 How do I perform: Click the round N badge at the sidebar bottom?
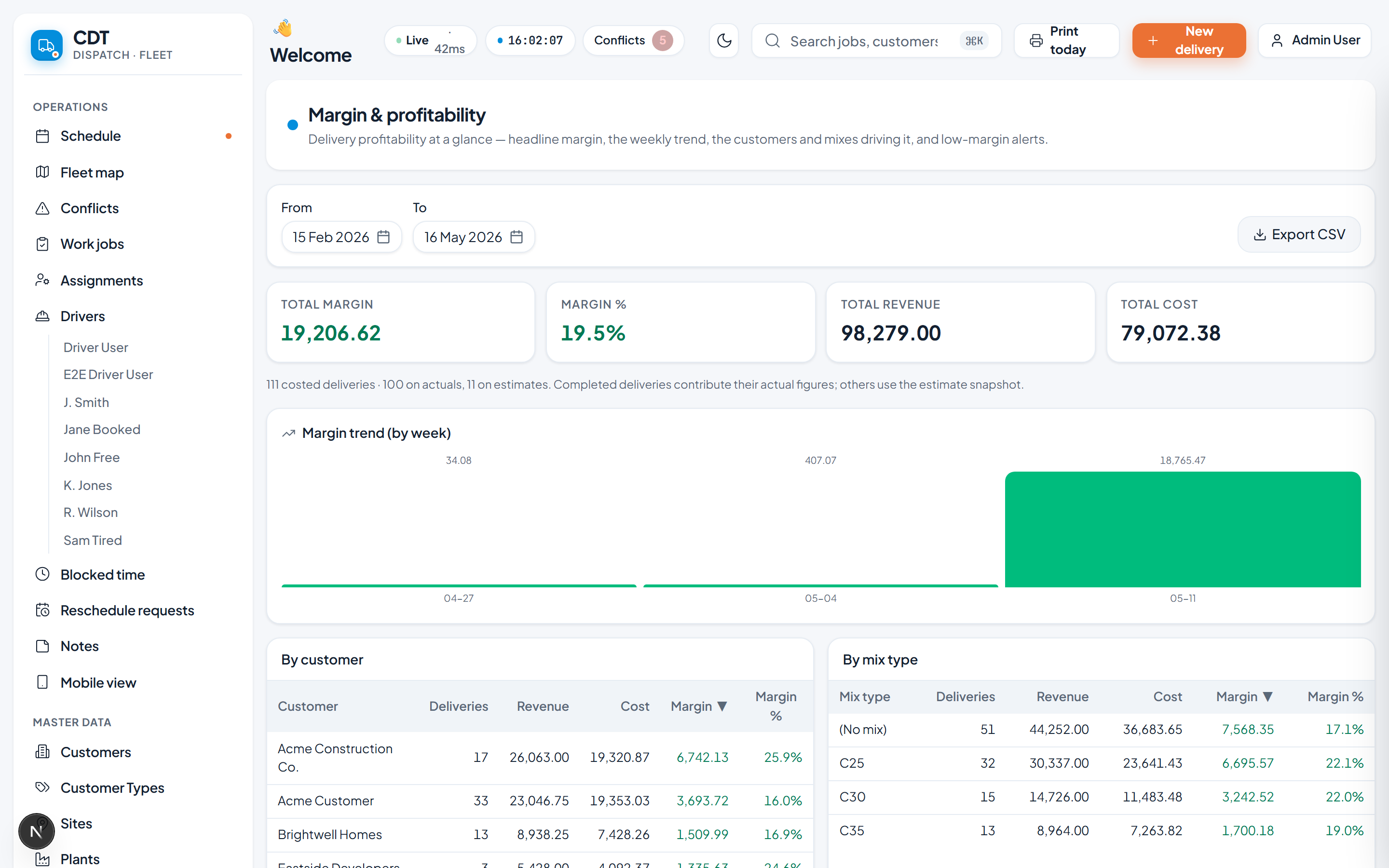[x=37, y=831]
